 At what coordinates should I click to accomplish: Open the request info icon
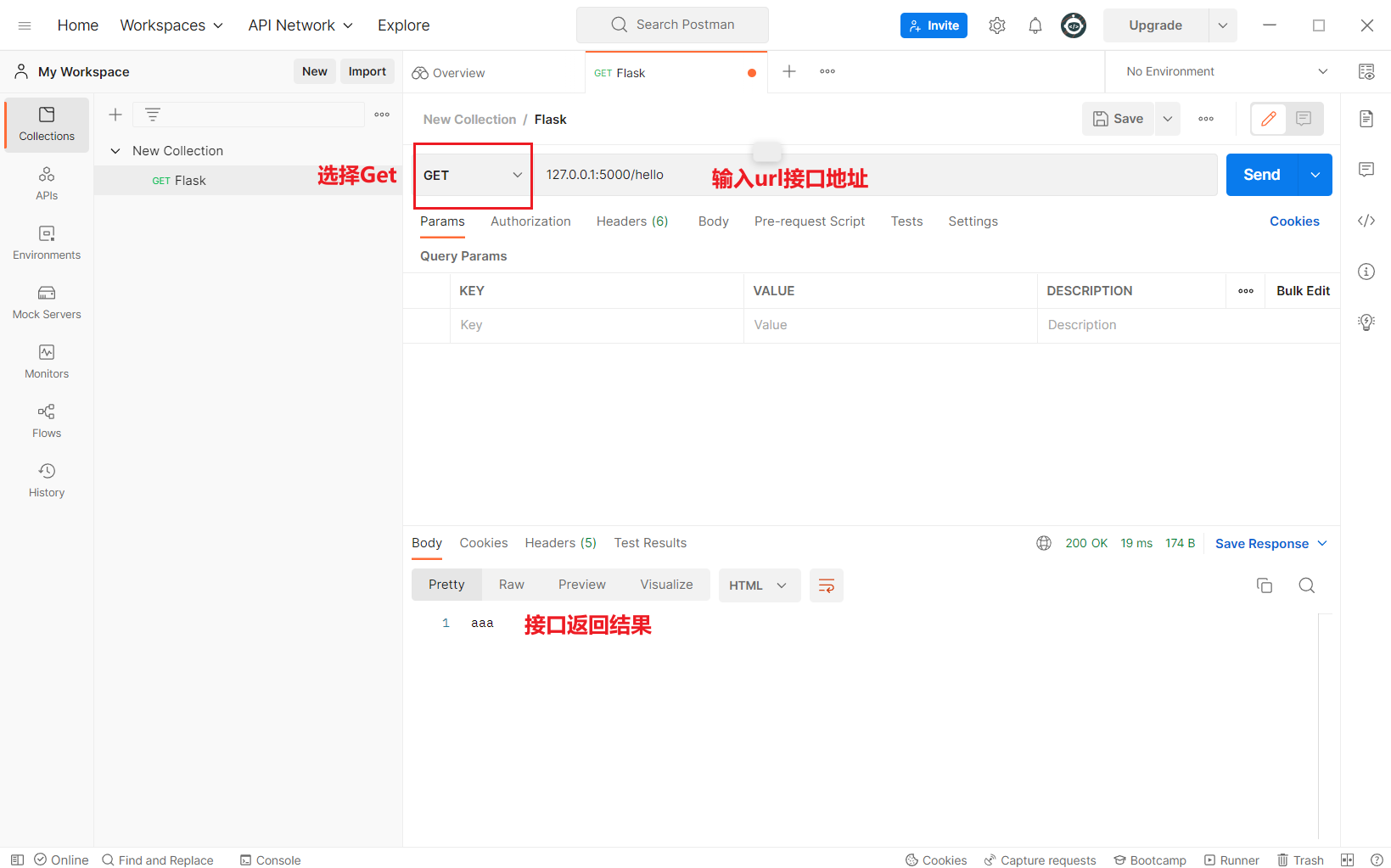click(x=1366, y=272)
